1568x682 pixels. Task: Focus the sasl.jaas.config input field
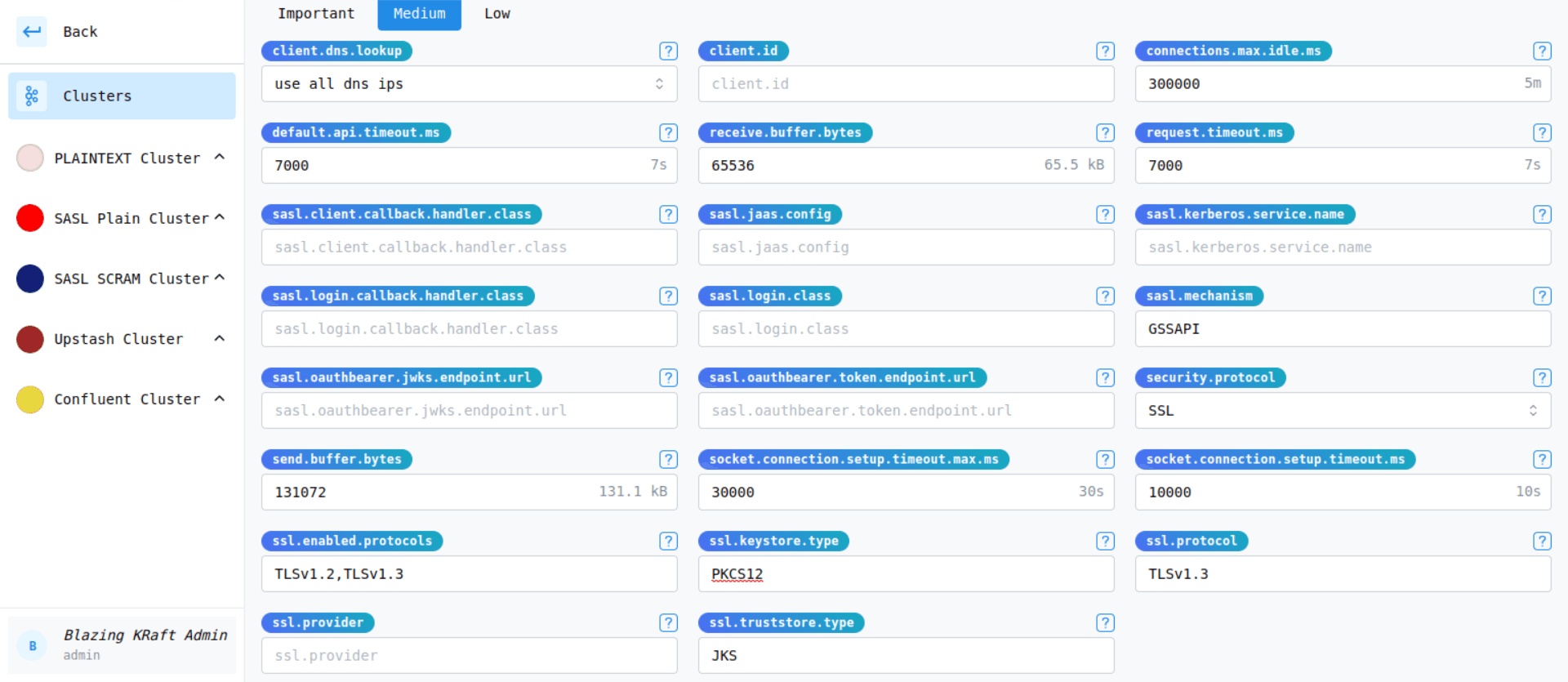click(x=906, y=247)
